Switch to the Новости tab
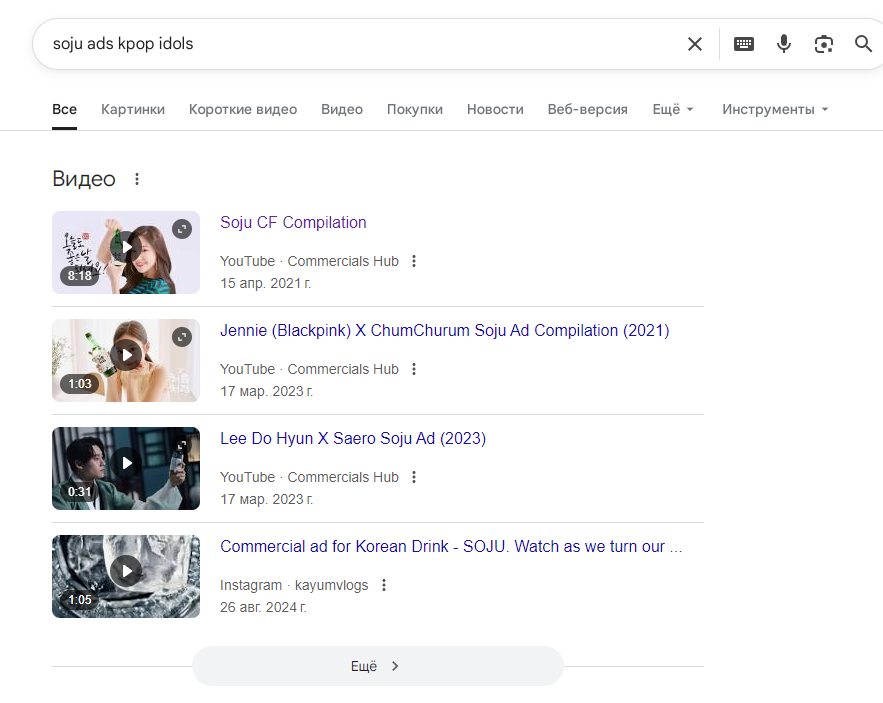This screenshot has height=703, width=883. click(x=495, y=109)
